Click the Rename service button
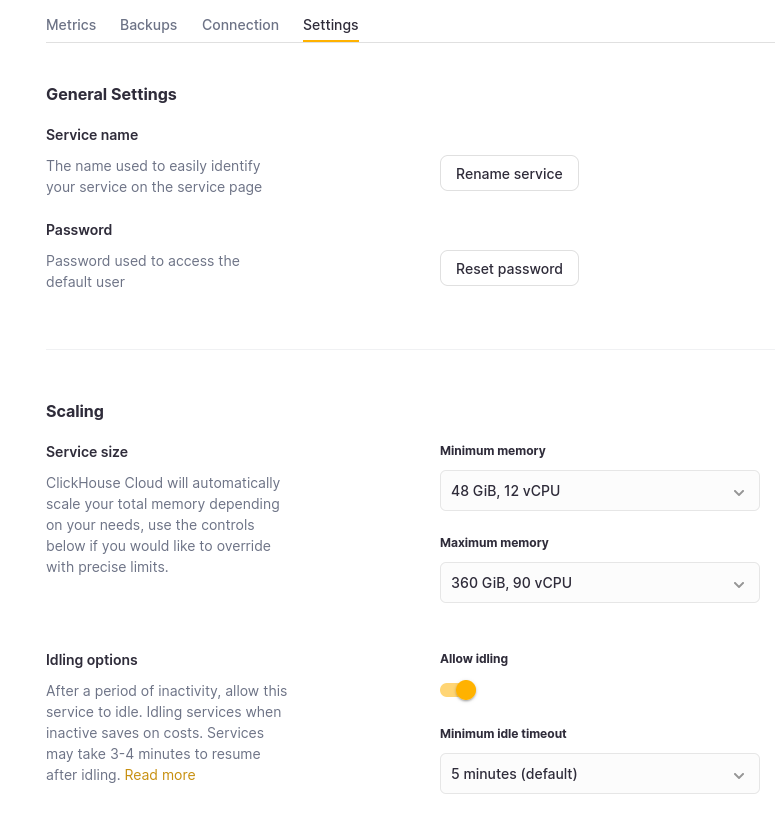The width and height of the screenshot is (775, 814). (x=509, y=173)
